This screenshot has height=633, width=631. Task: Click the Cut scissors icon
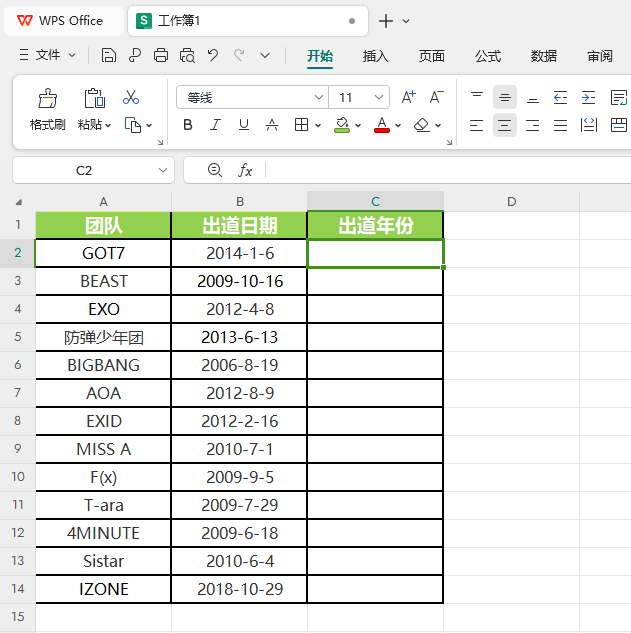coord(131,97)
